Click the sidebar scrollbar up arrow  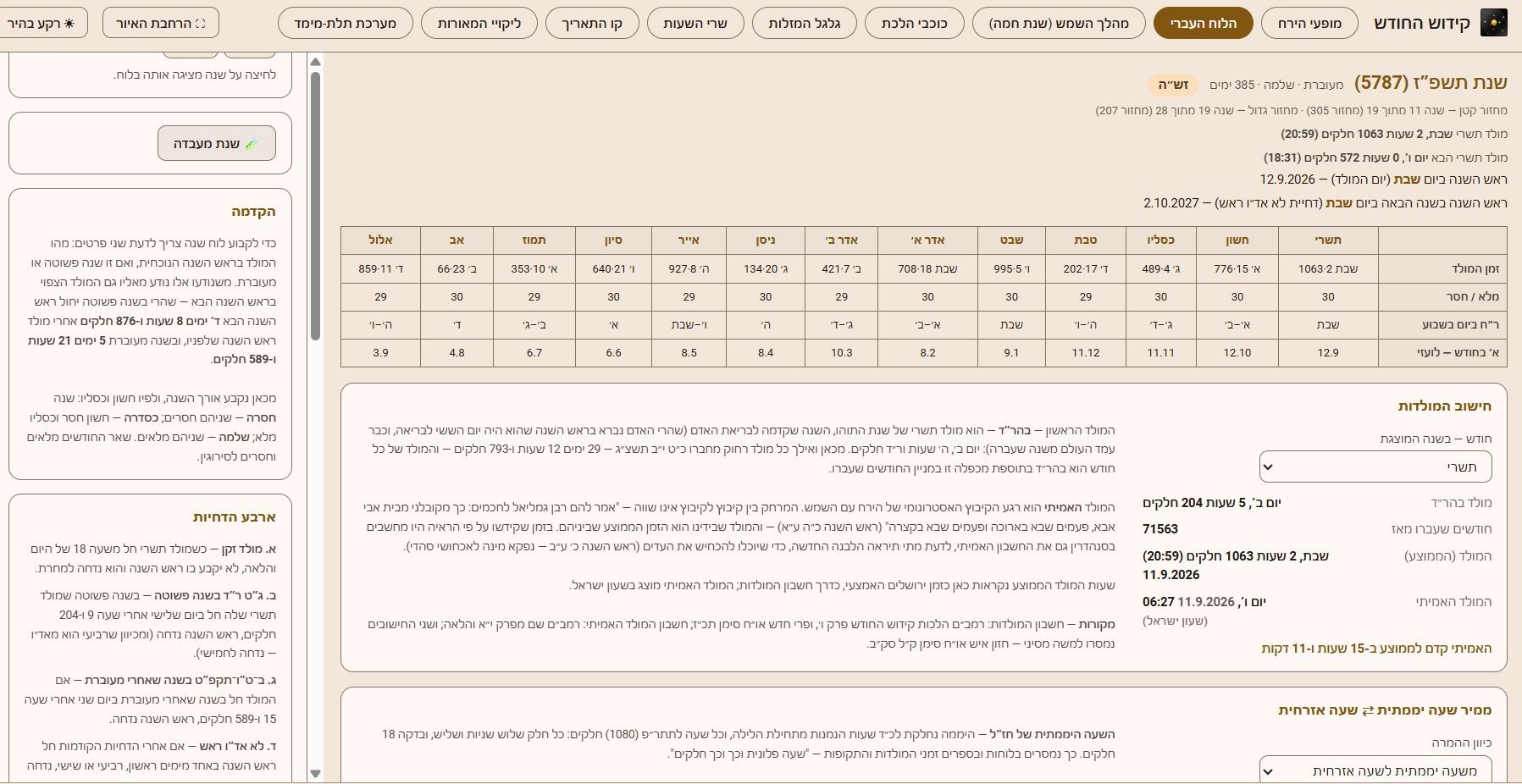tap(315, 62)
